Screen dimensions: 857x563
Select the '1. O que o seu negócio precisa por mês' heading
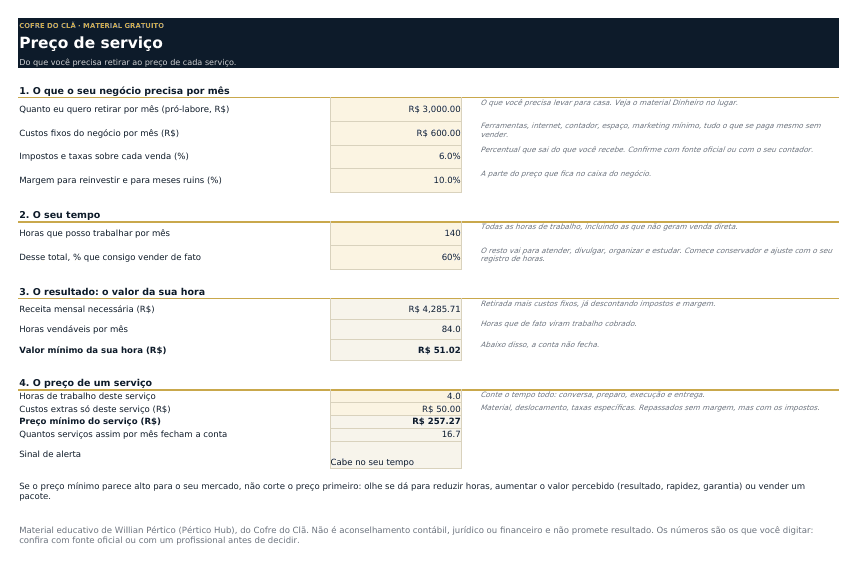(x=124, y=91)
